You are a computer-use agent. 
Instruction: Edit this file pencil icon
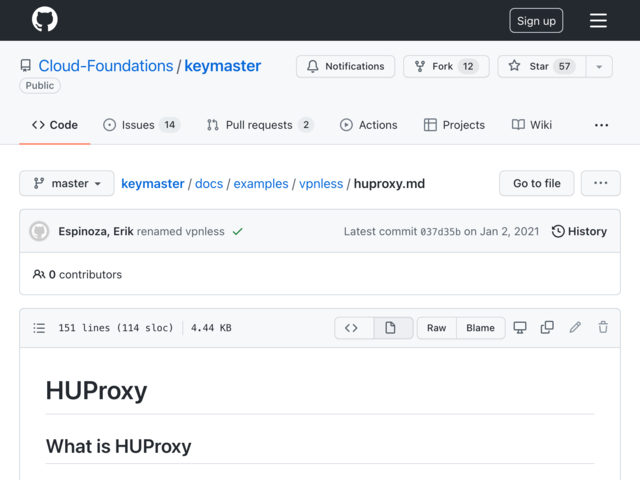coord(575,327)
